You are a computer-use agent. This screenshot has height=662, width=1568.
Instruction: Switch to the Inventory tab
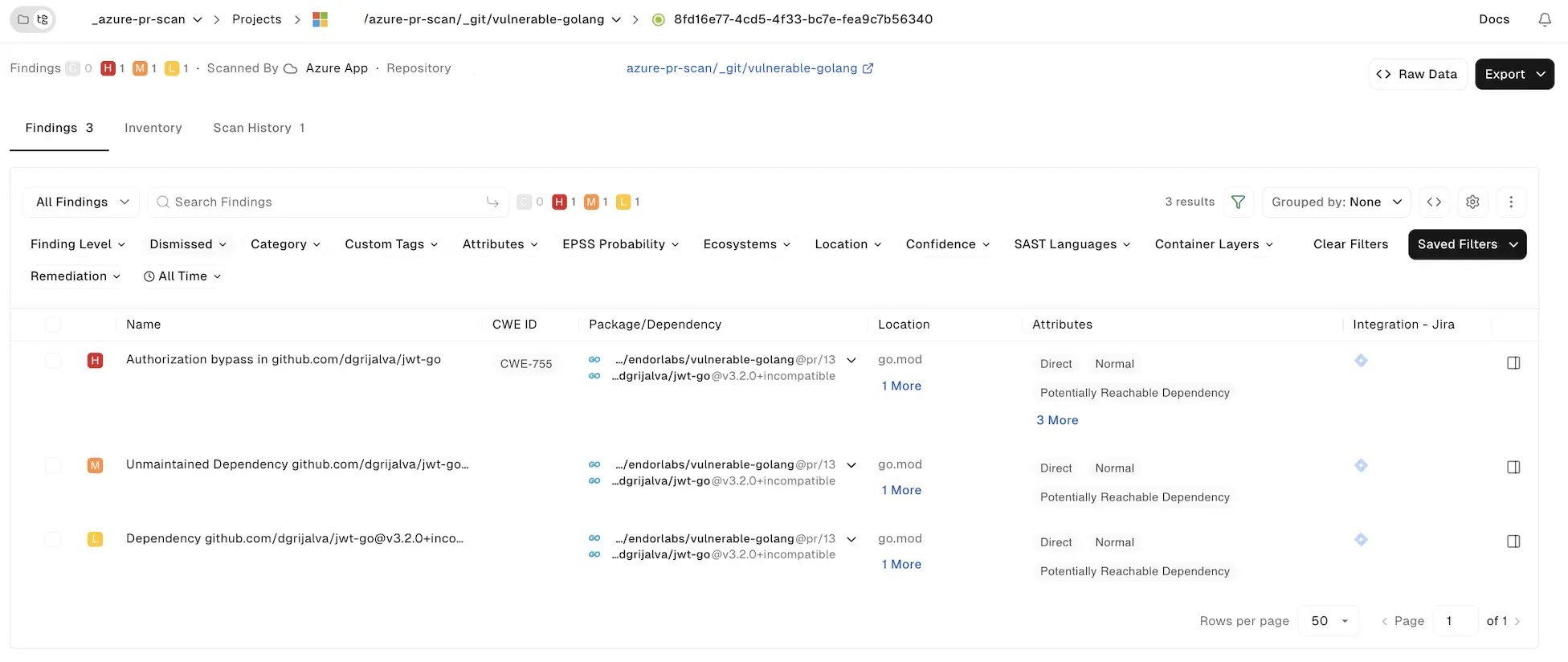[153, 128]
